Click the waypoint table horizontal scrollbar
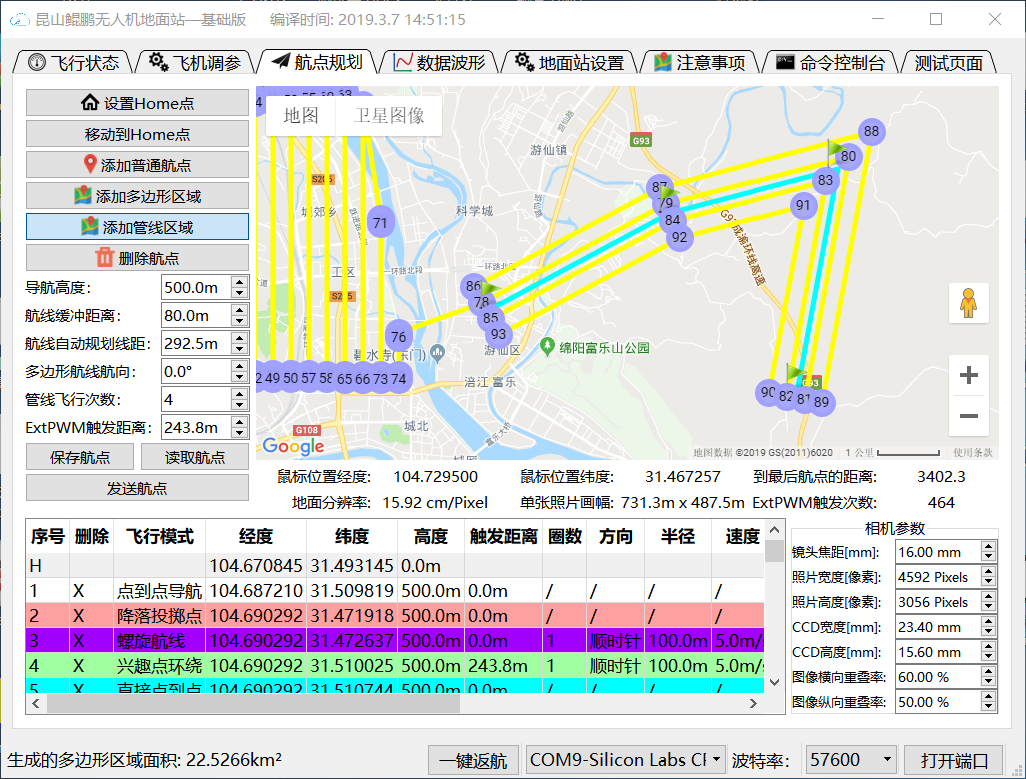This screenshot has height=779, width=1026. (x=250, y=703)
